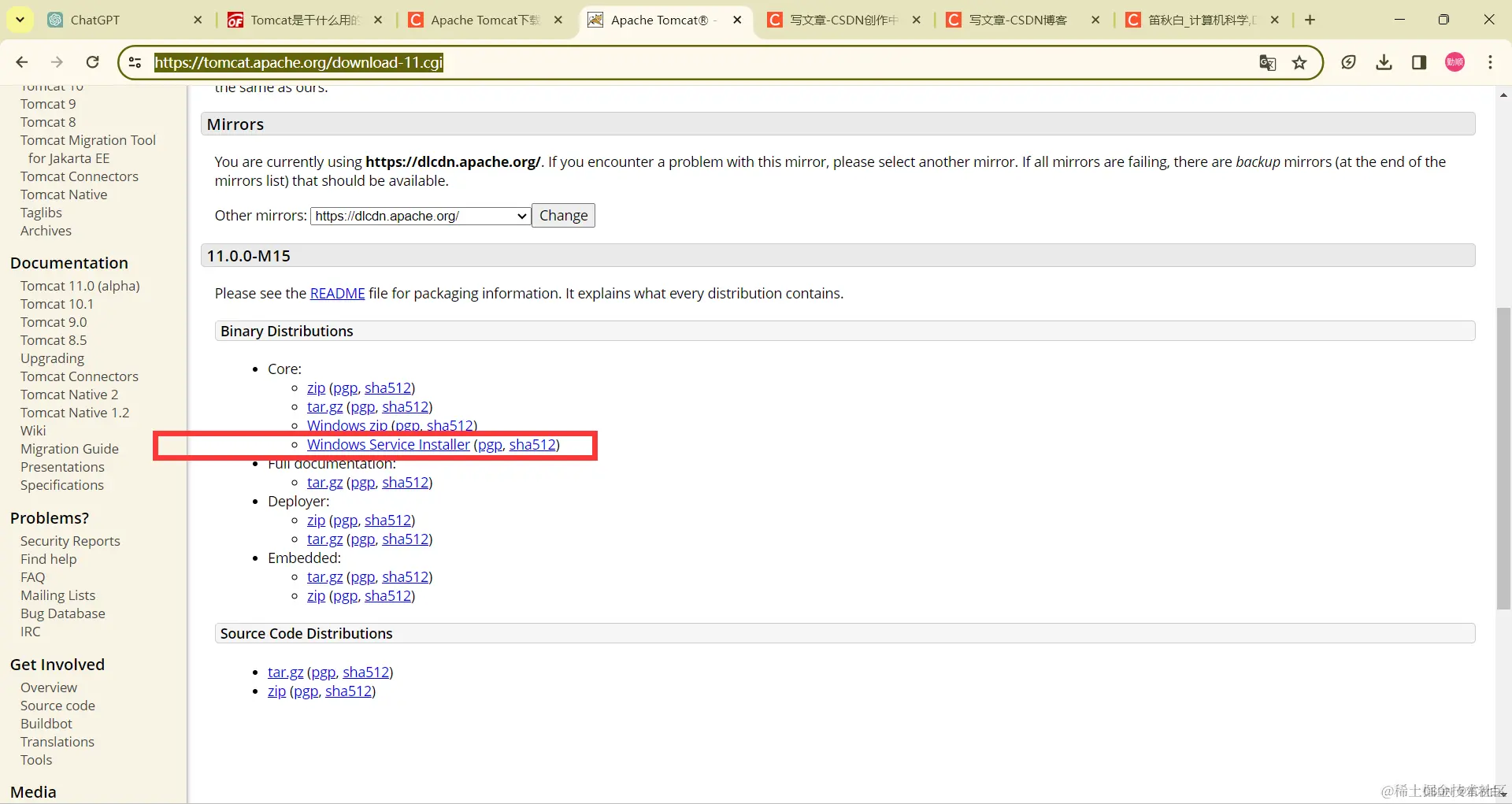
Task: Reload the Tomcat download page
Action: coord(92,62)
